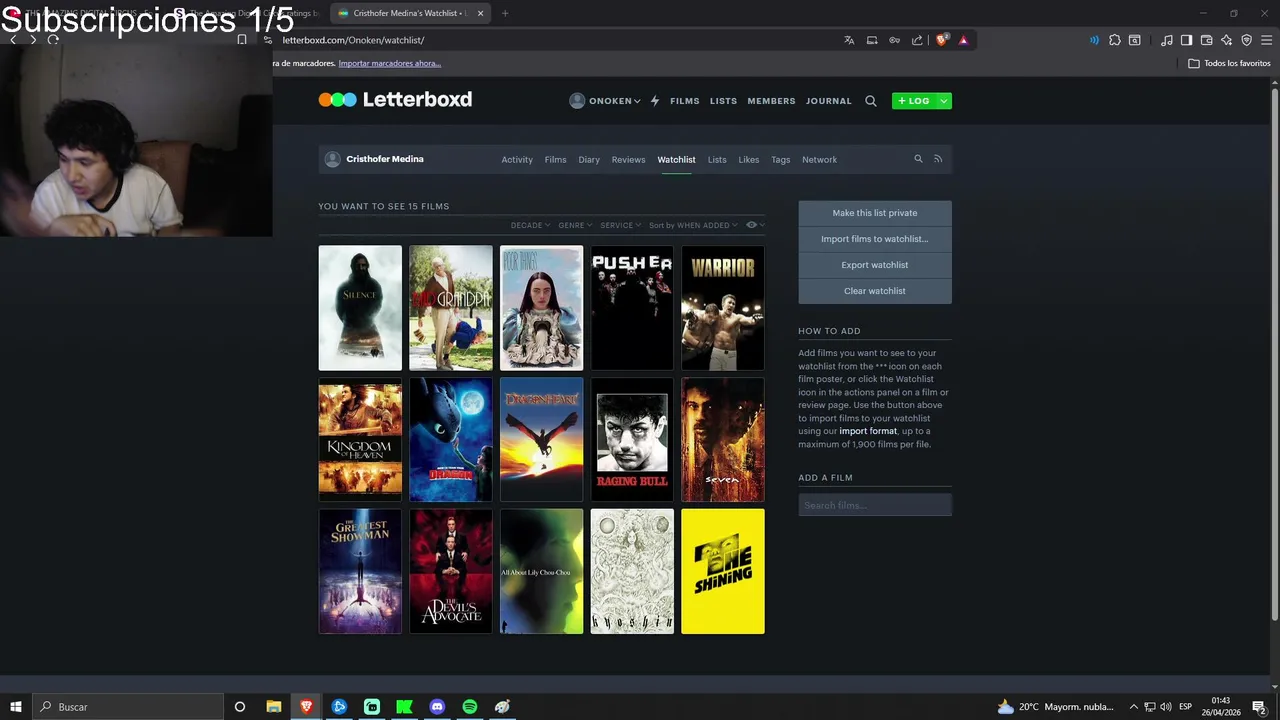Open Discord from the taskbar
This screenshot has width=1280, height=720.
point(437,707)
